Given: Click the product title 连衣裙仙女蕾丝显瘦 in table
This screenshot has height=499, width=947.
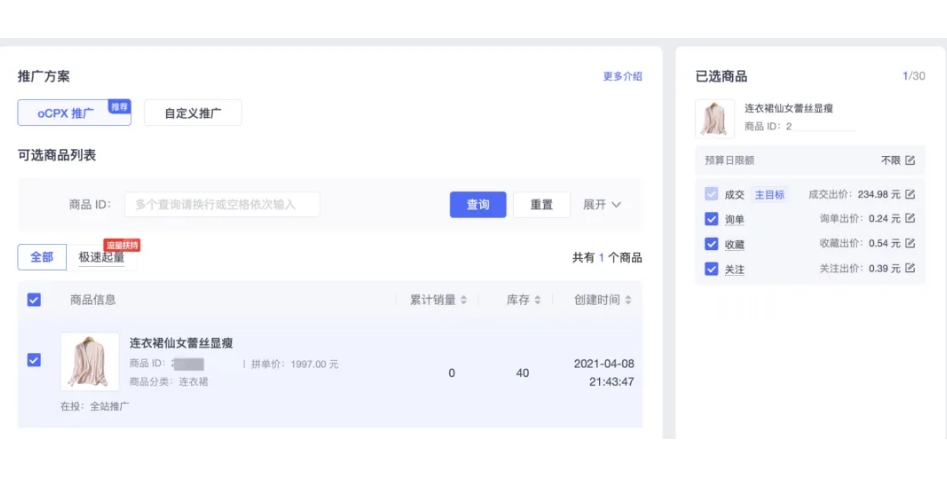Looking at the screenshot, I should pos(181,343).
